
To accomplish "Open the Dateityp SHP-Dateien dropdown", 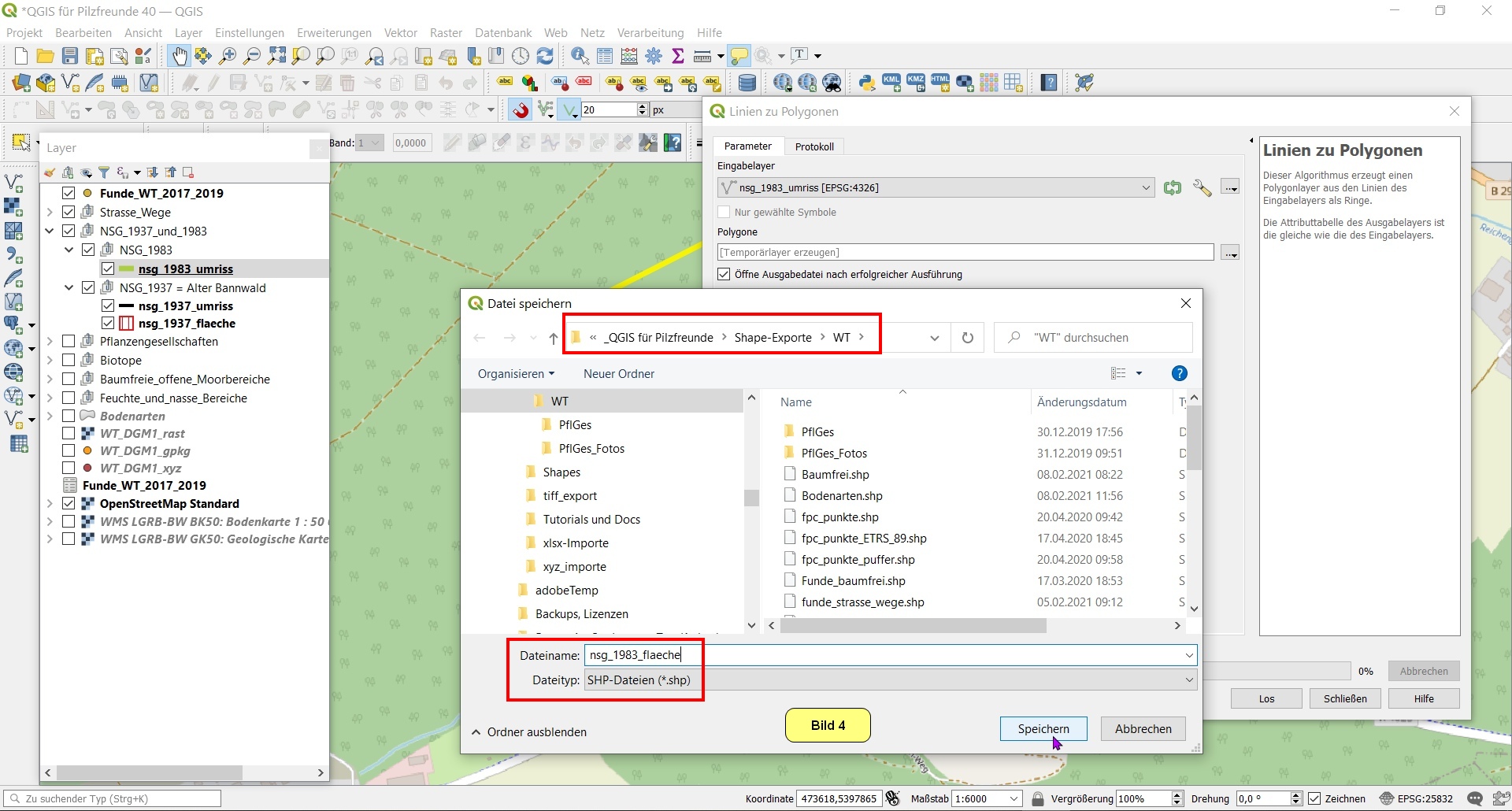I will [890, 680].
